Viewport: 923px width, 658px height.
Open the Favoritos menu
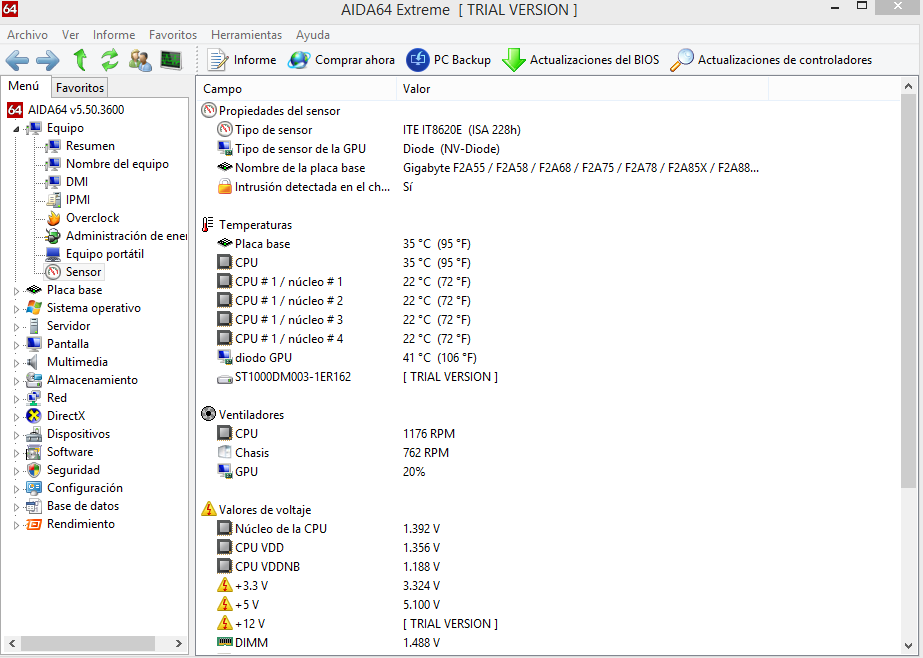(173, 35)
